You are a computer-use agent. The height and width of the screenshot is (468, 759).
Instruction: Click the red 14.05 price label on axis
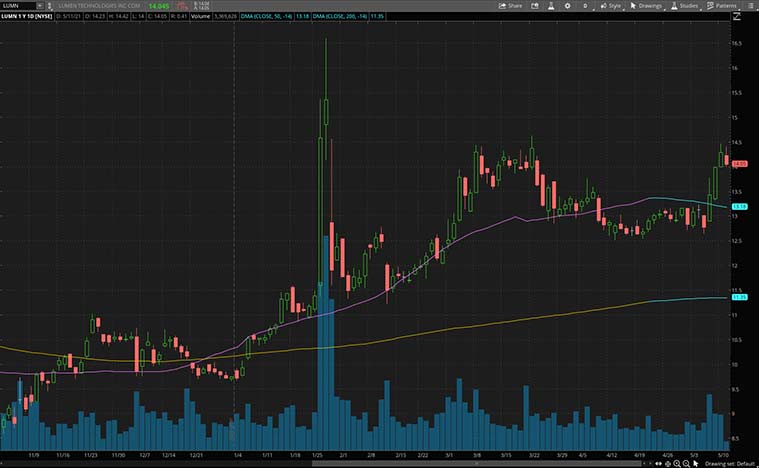coord(740,163)
